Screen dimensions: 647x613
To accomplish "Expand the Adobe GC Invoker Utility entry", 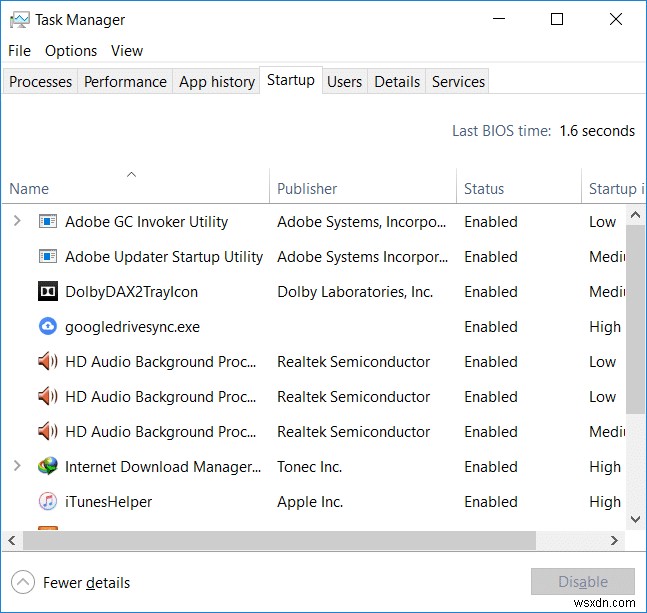I will coord(17,222).
